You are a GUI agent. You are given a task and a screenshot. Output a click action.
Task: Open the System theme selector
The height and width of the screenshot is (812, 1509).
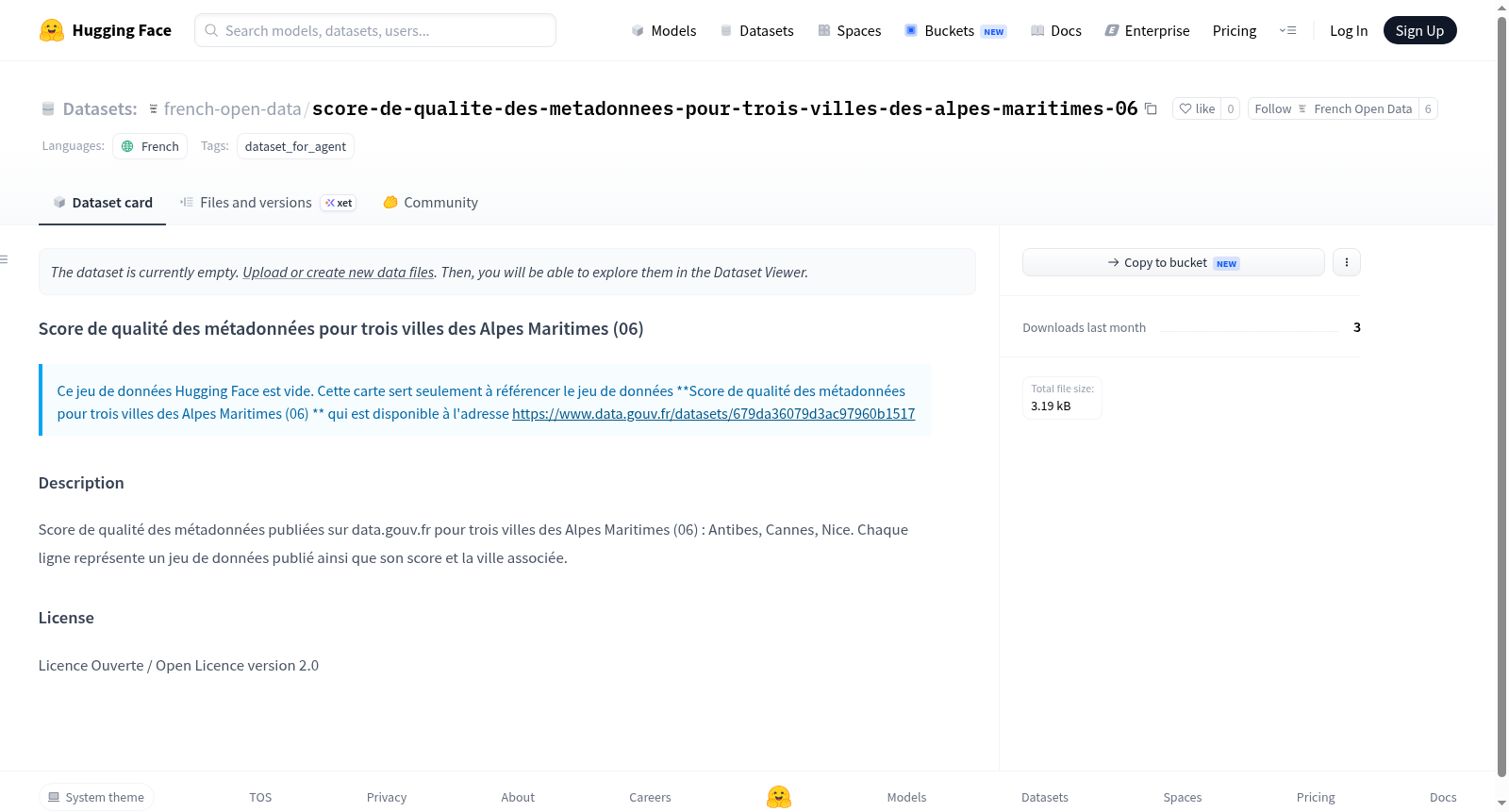coord(96,797)
